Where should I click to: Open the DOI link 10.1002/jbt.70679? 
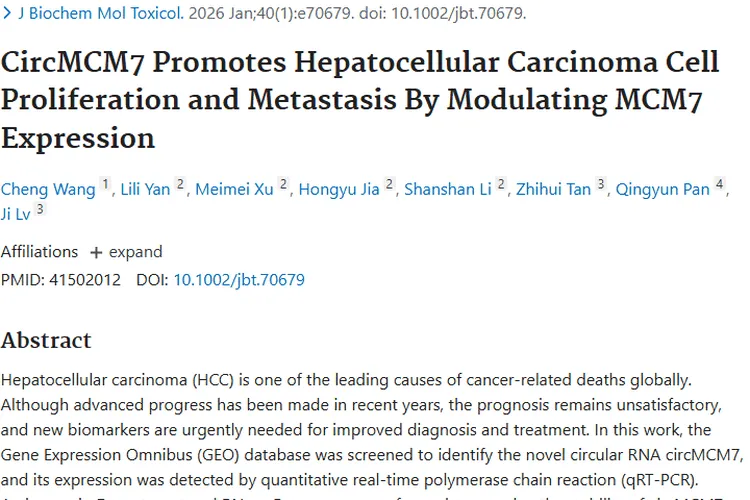(x=239, y=280)
